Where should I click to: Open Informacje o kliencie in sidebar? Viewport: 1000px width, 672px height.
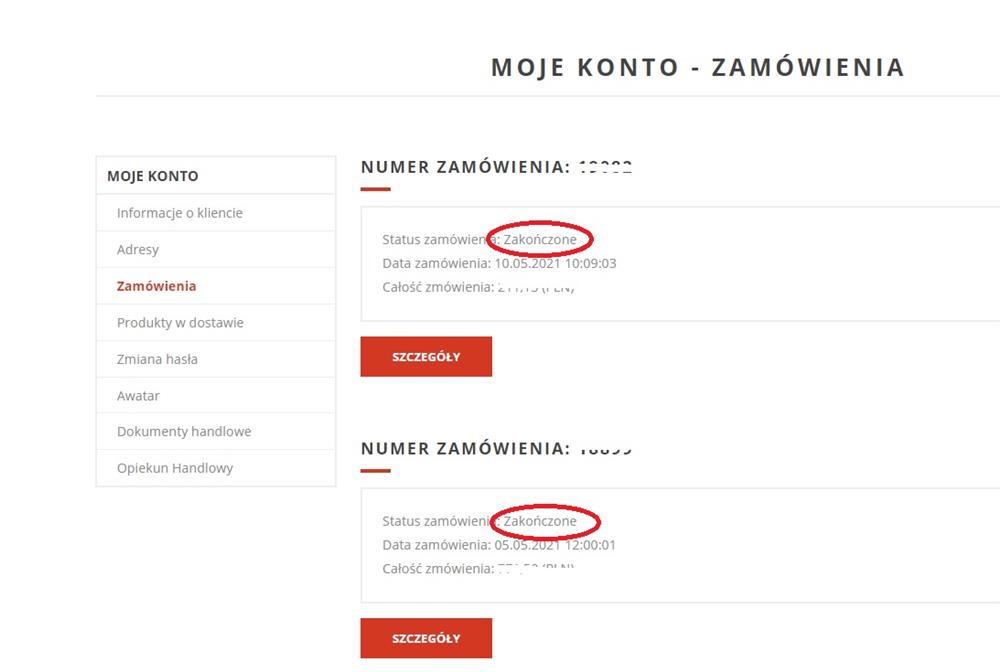tap(180, 213)
